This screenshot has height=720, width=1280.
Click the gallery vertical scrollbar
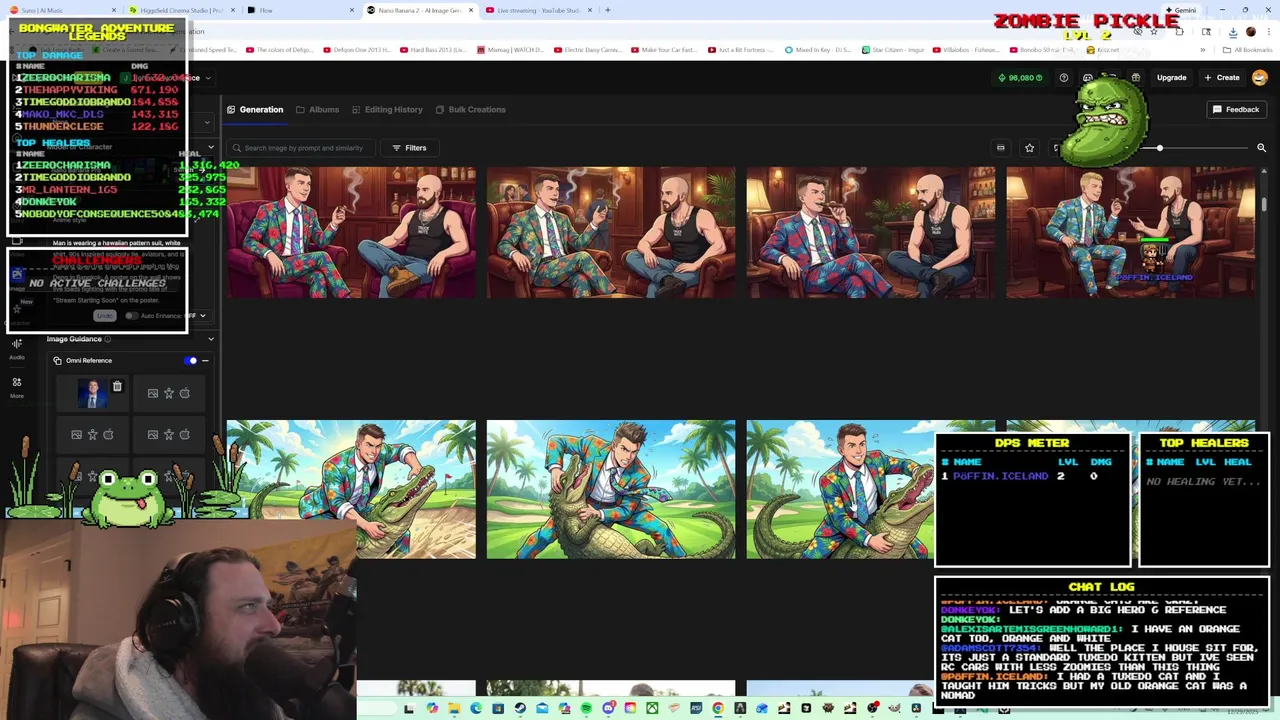pos(1264,204)
